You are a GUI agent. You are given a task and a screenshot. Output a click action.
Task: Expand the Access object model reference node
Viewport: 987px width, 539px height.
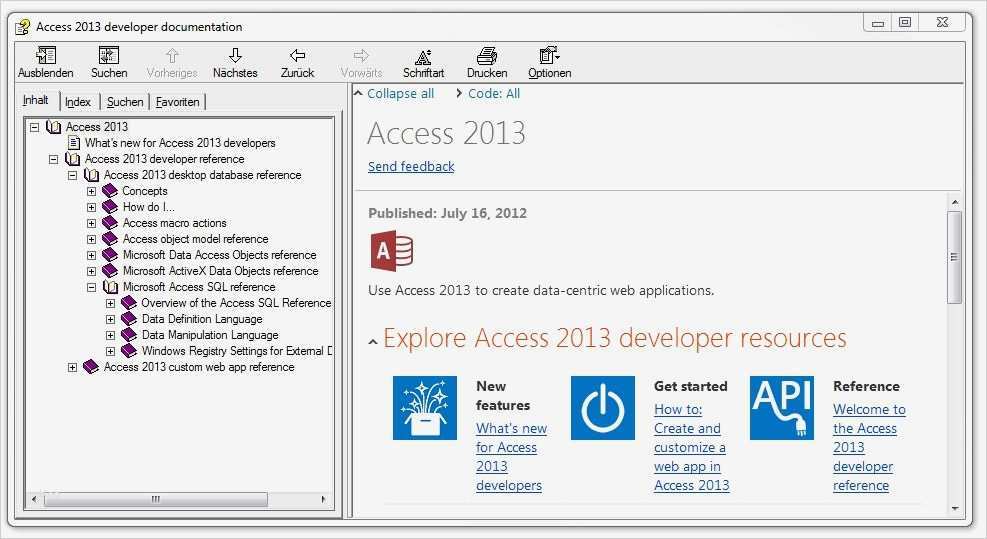(x=91, y=239)
